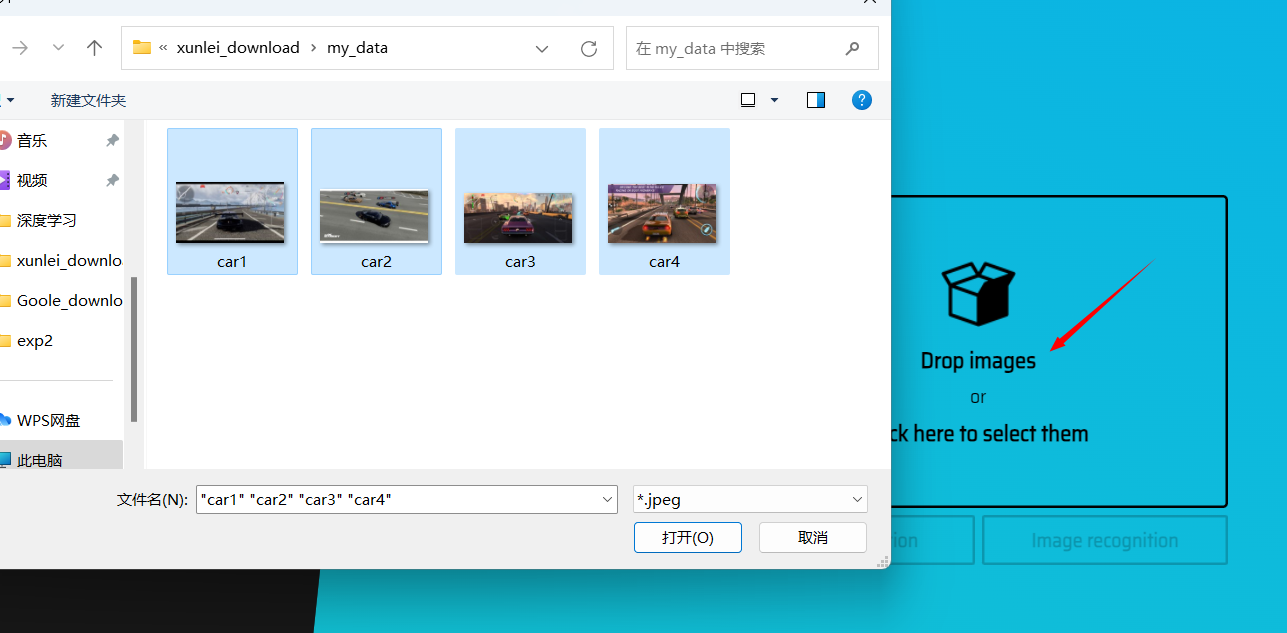Click the 取消 cancel button
This screenshot has height=633, width=1287.
(x=813, y=537)
